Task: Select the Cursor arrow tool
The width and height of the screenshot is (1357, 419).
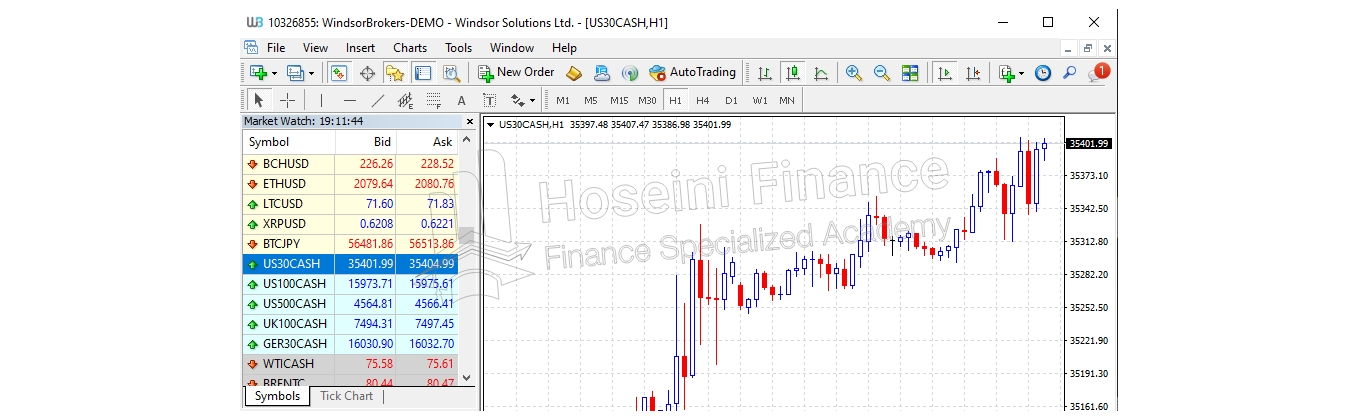Action: coord(259,100)
